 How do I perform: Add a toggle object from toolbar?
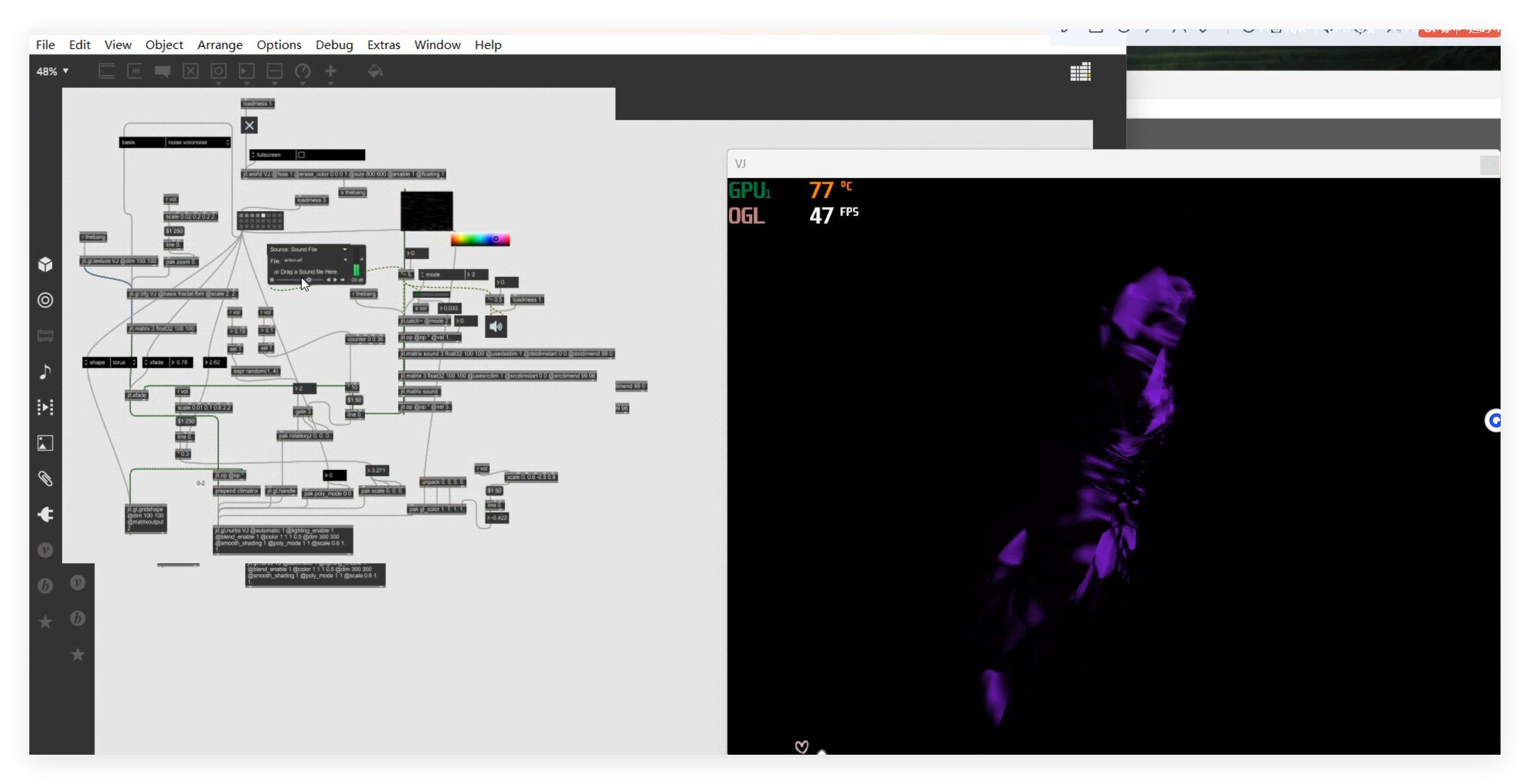click(190, 71)
